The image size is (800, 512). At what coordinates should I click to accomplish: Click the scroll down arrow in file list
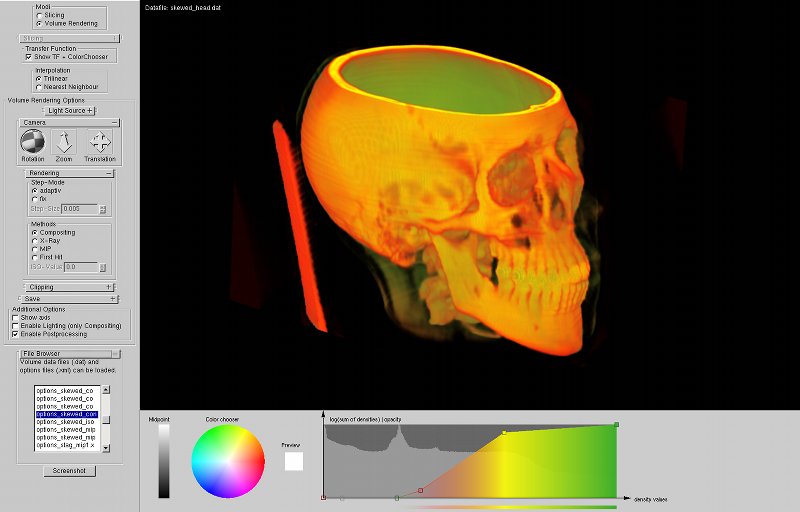pyautogui.click(x=106, y=445)
